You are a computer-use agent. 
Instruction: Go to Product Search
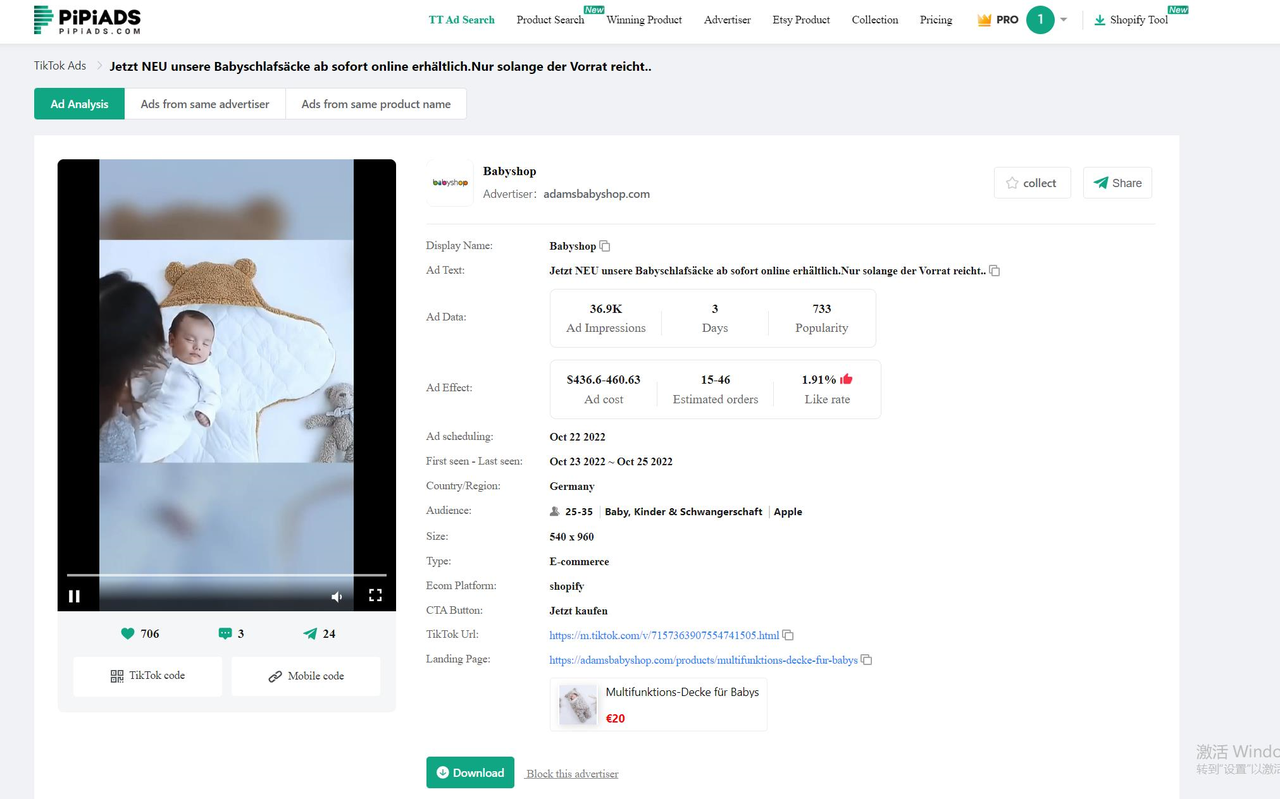[x=550, y=20]
